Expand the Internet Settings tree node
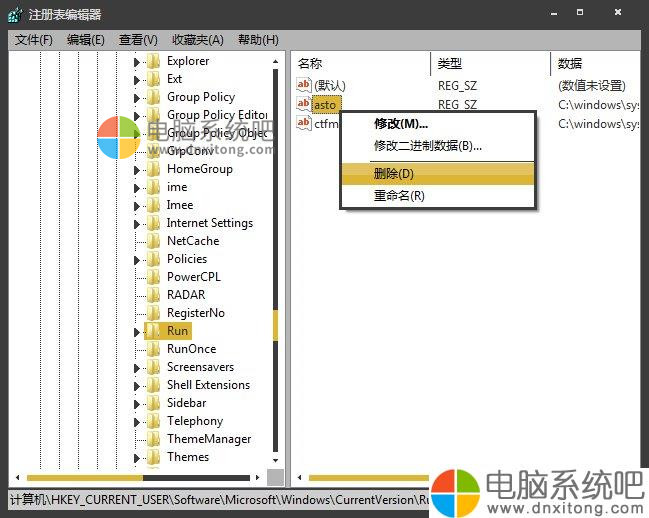Screen dimensions: 649x518 tap(137, 224)
